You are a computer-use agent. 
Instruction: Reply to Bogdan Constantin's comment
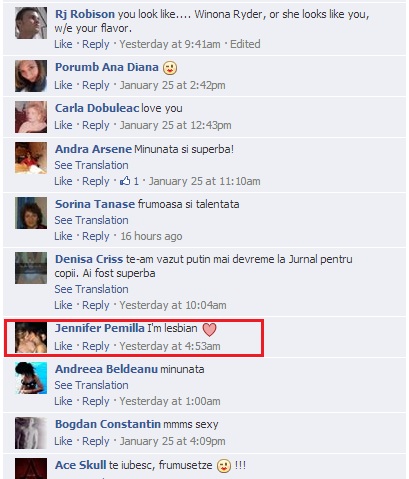(96, 441)
